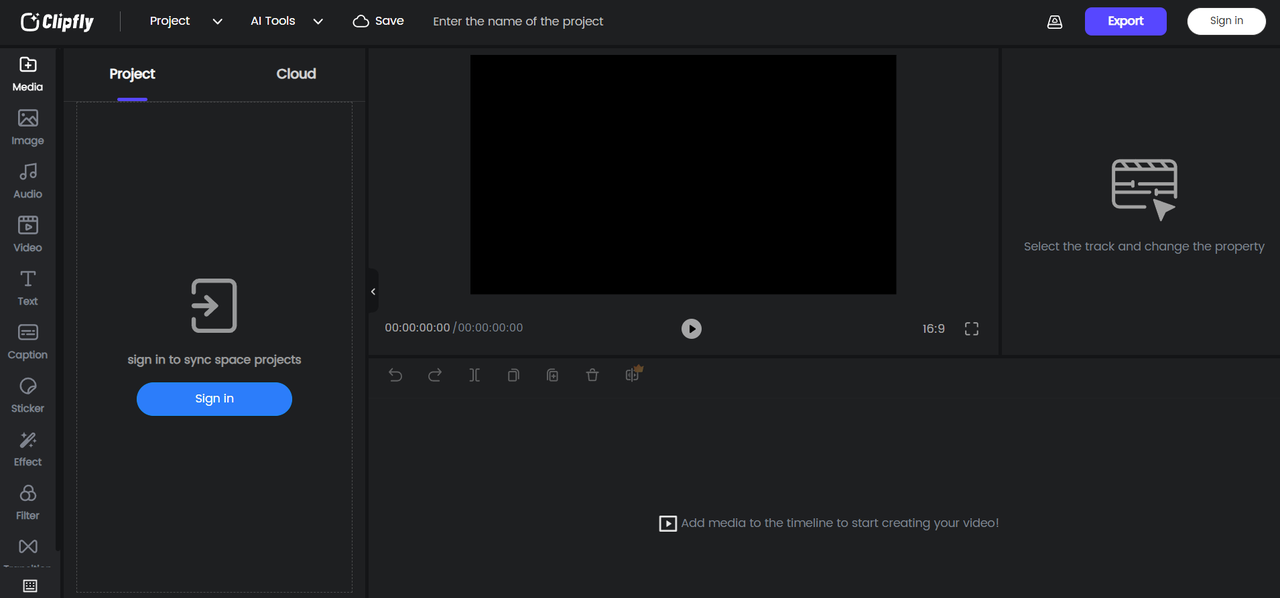Click the Copy icon in timeline toolbar
Viewport: 1280px width, 598px height.
coord(513,375)
